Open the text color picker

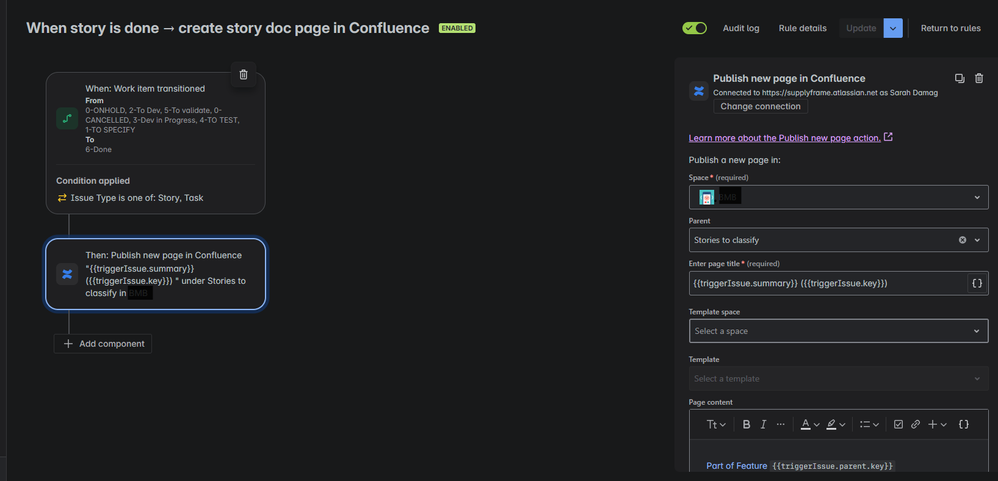pos(809,424)
